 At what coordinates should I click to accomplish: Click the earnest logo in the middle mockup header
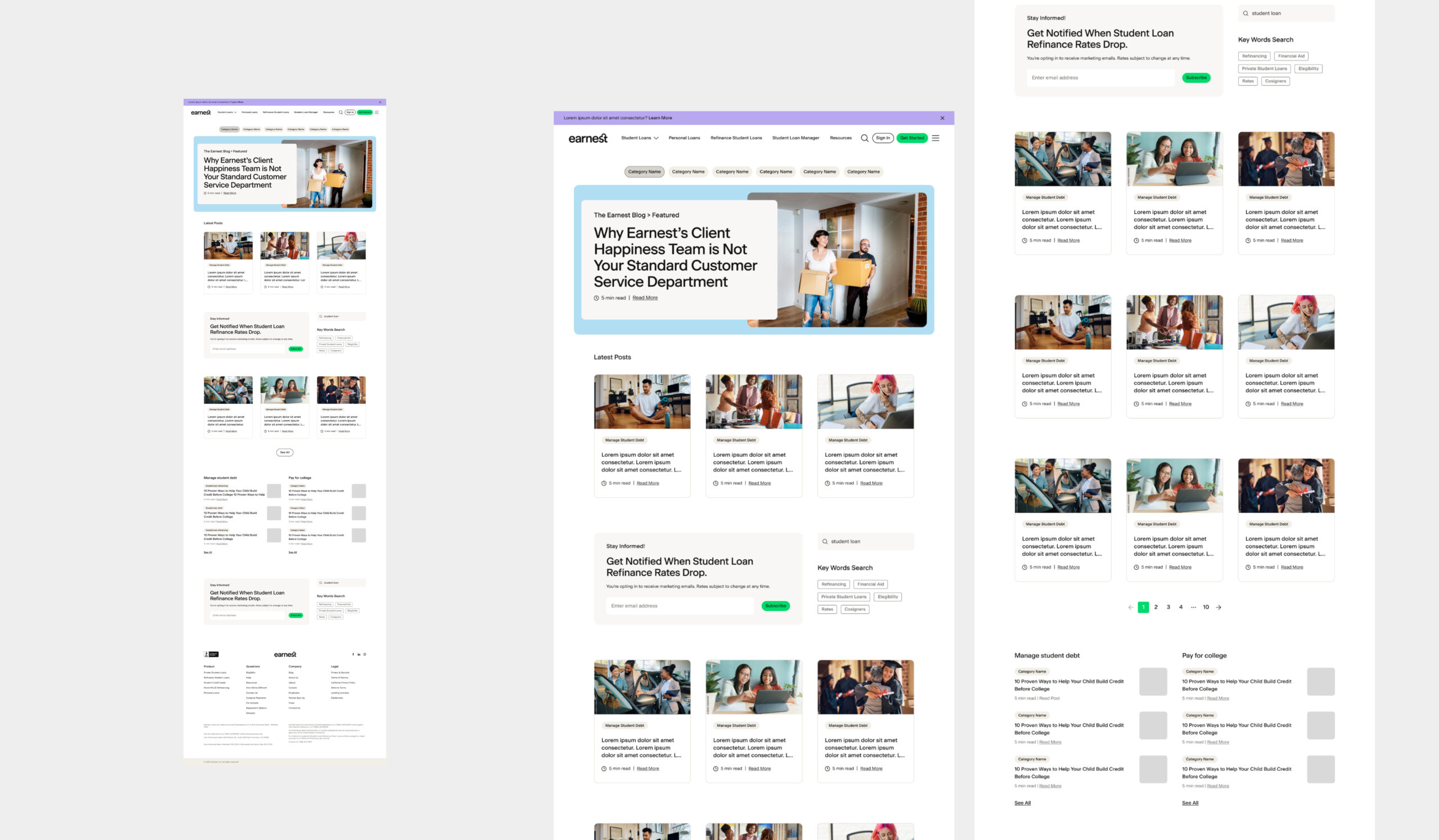587,138
